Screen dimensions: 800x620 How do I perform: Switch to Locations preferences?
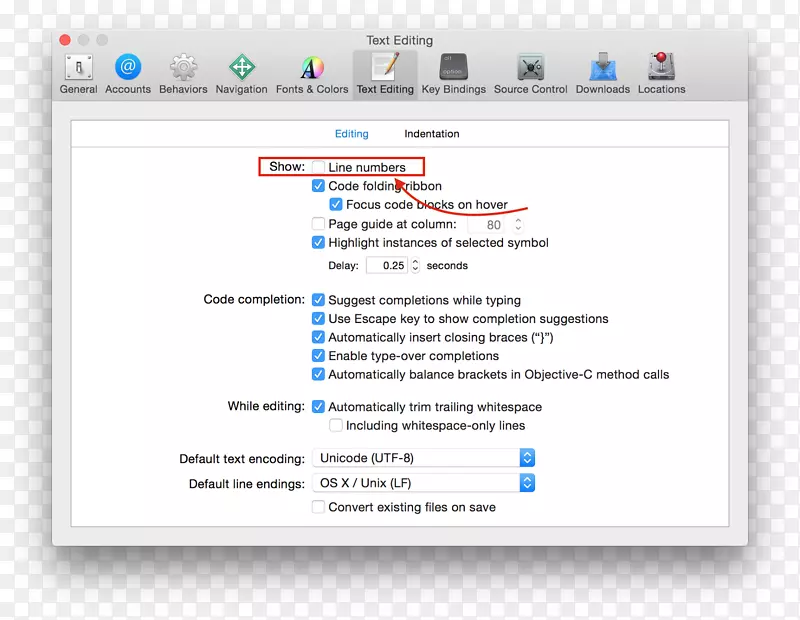click(661, 70)
